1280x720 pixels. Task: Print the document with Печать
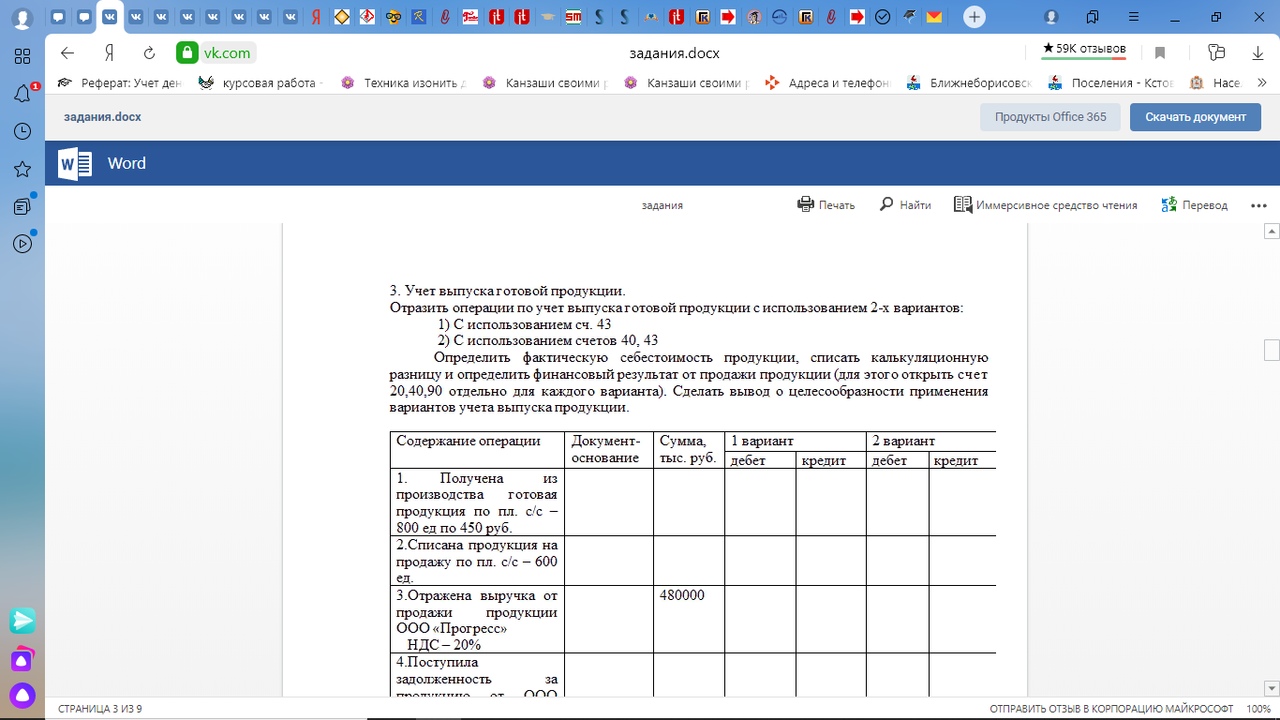(826, 205)
